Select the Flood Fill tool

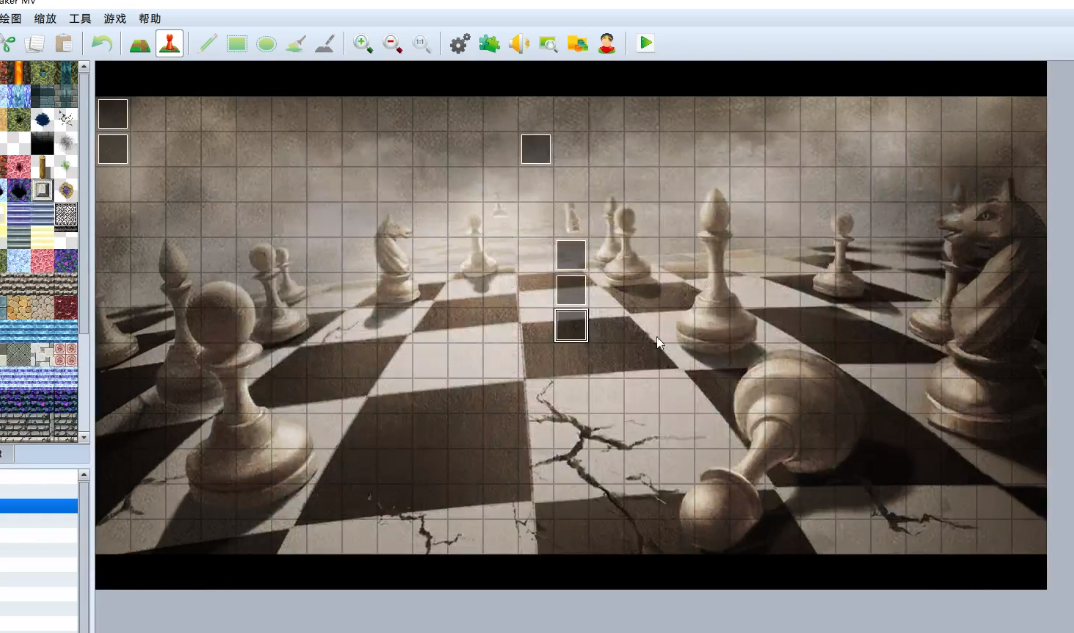click(x=296, y=44)
